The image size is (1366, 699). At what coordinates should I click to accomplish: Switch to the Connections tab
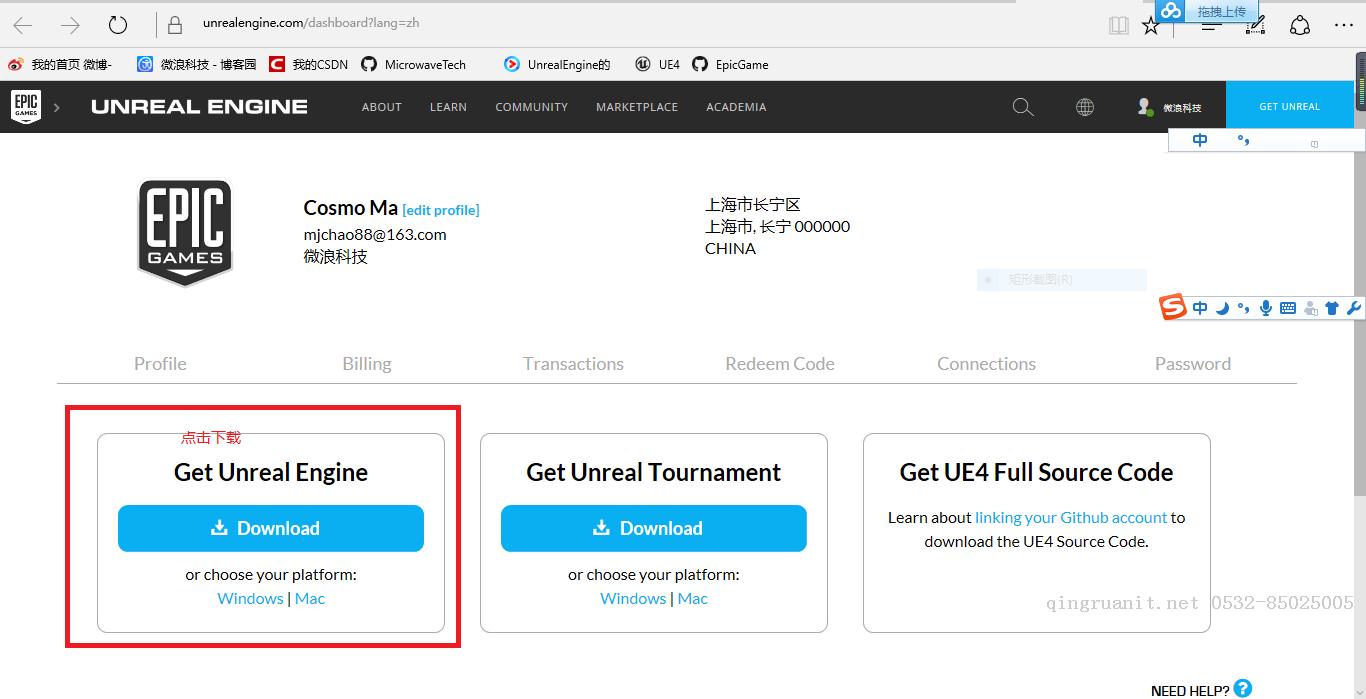point(987,364)
